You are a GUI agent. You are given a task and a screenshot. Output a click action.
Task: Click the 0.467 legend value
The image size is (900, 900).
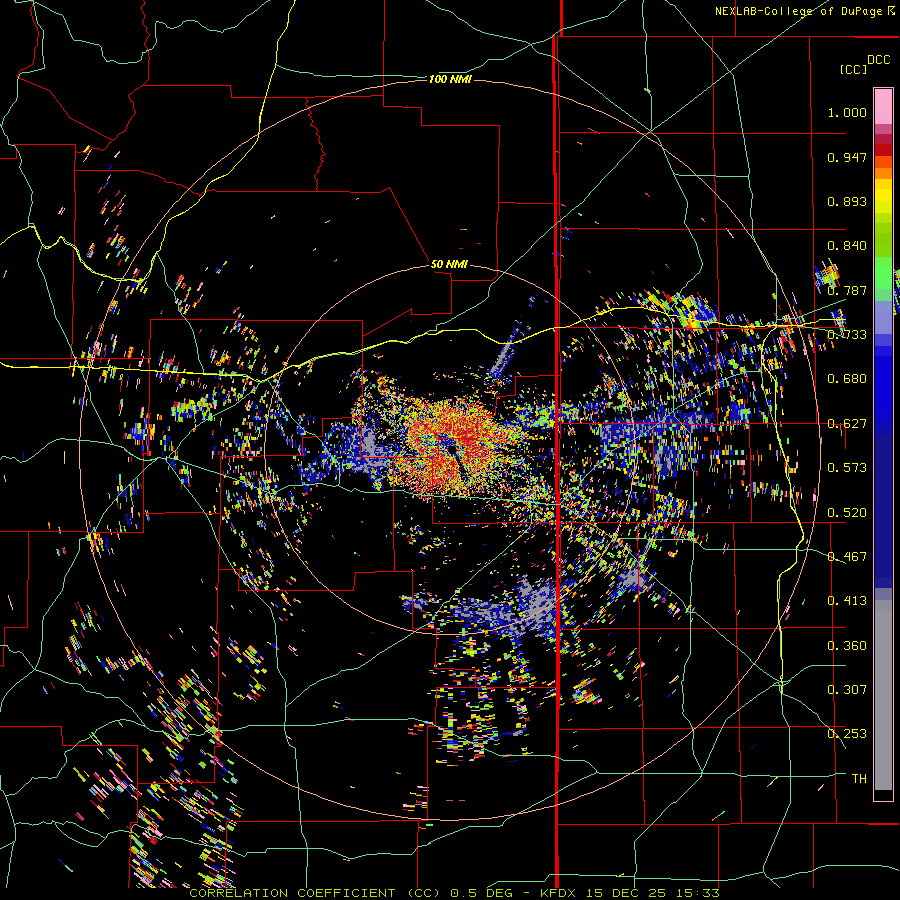847,557
